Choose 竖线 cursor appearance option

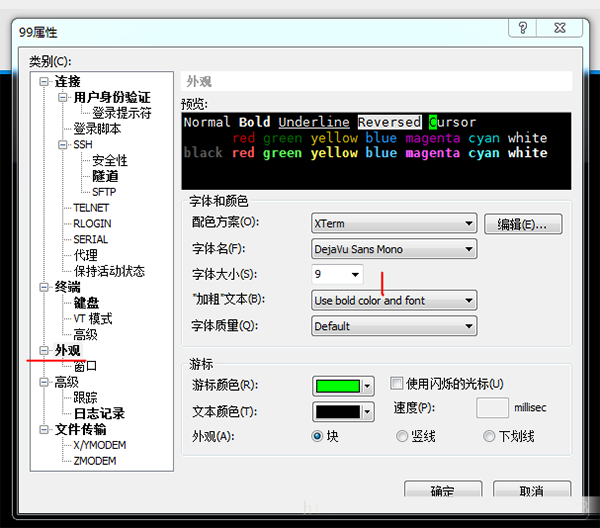[402, 436]
